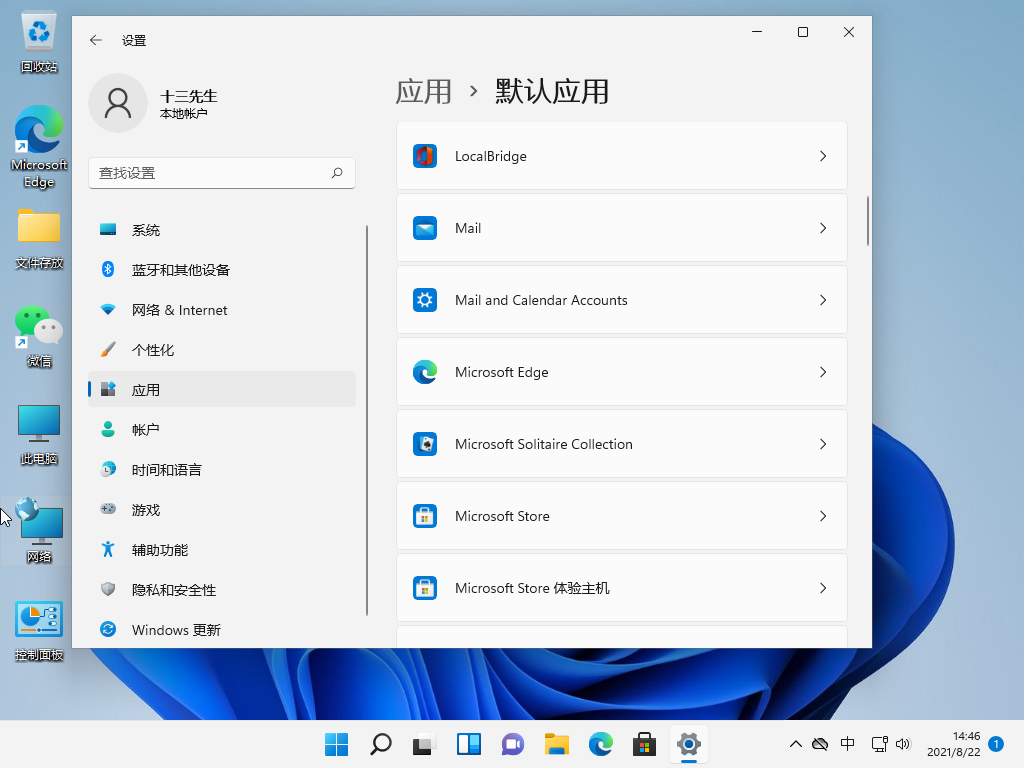1024x768 pixels.
Task: Open the 系统 (System) settings section
Action: pyautogui.click(x=146, y=229)
